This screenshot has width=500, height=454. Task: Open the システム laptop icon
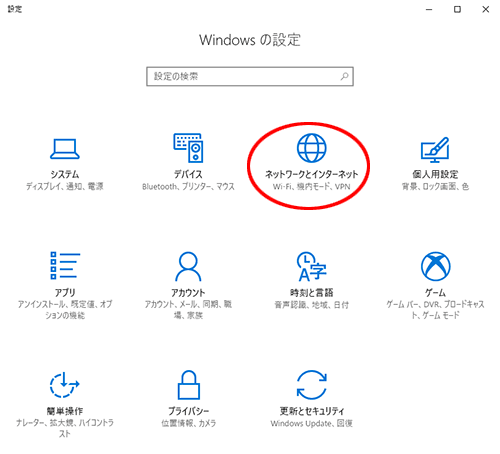[x=65, y=149]
